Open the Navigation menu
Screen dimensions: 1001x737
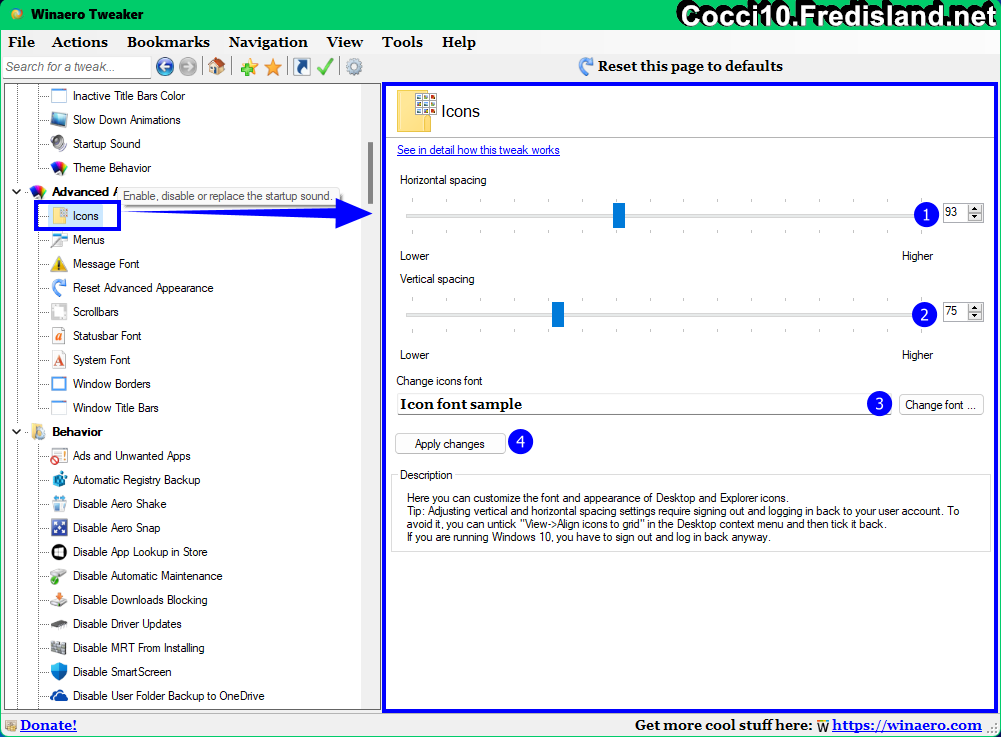(x=268, y=42)
